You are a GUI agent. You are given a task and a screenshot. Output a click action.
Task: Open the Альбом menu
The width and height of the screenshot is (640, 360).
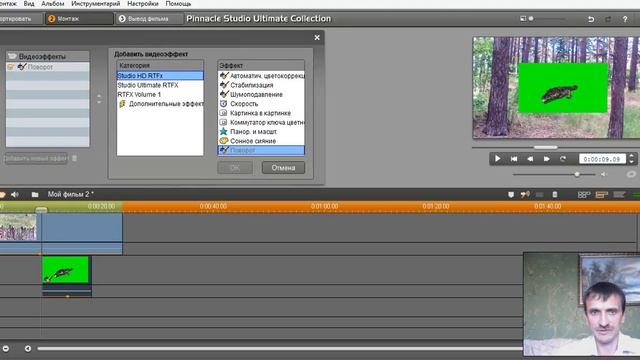pyautogui.click(x=53, y=4)
